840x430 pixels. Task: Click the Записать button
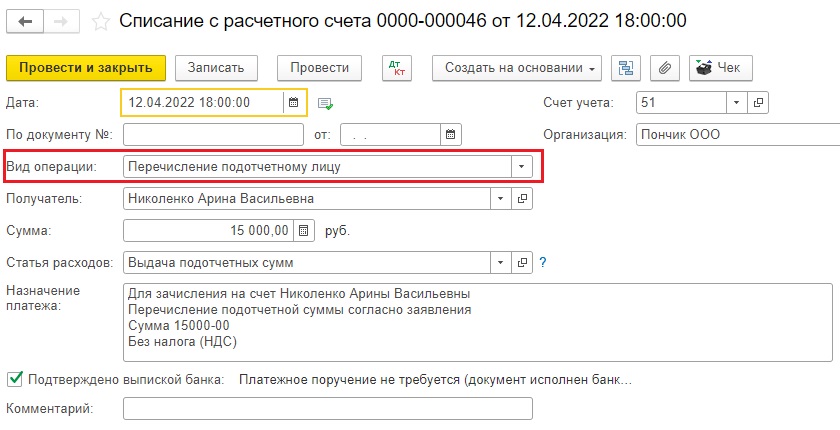point(216,68)
